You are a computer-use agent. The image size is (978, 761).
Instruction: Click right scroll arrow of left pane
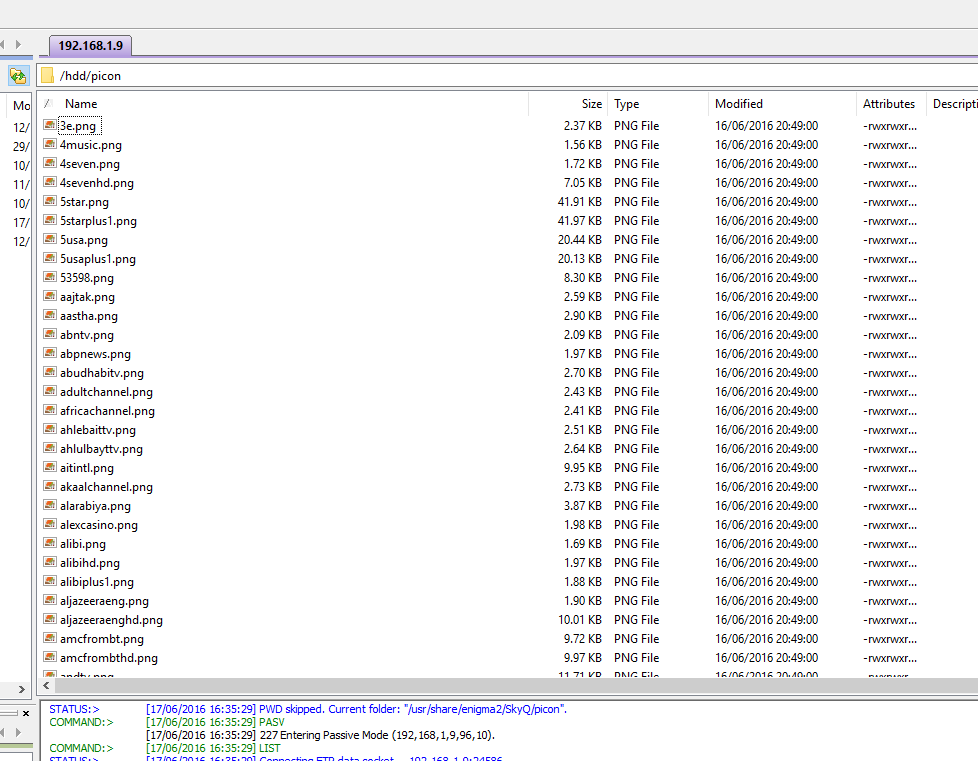tap(22, 689)
